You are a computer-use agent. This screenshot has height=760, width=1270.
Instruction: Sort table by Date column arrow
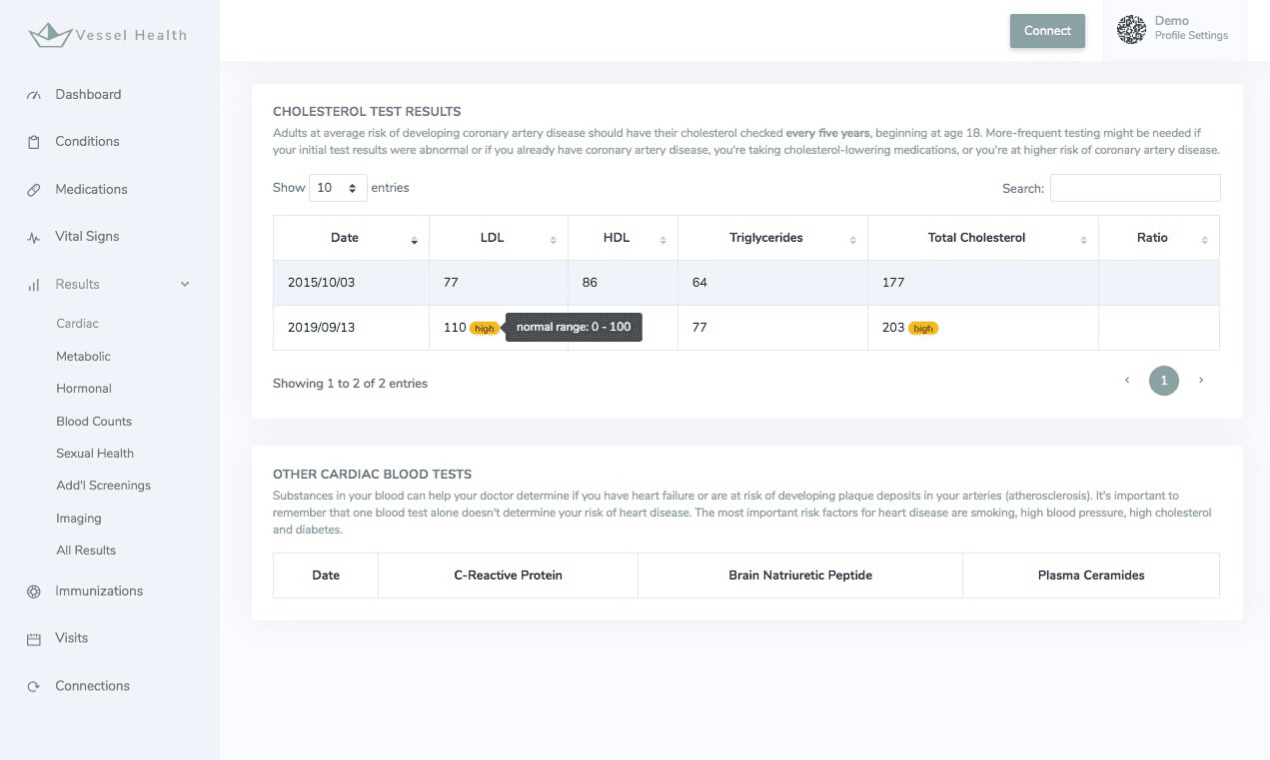(x=414, y=241)
